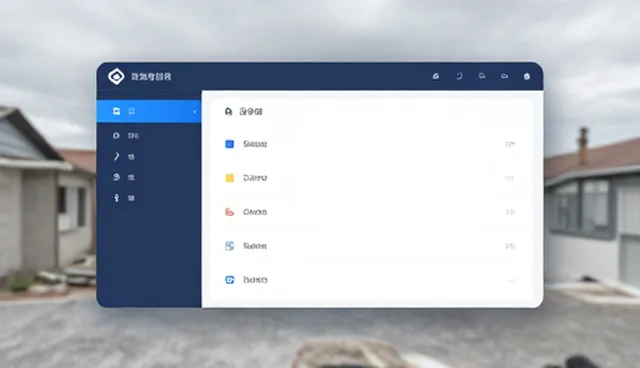
Task: Select the highlighted blue sidebar menu item
Action: tap(149, 111)
